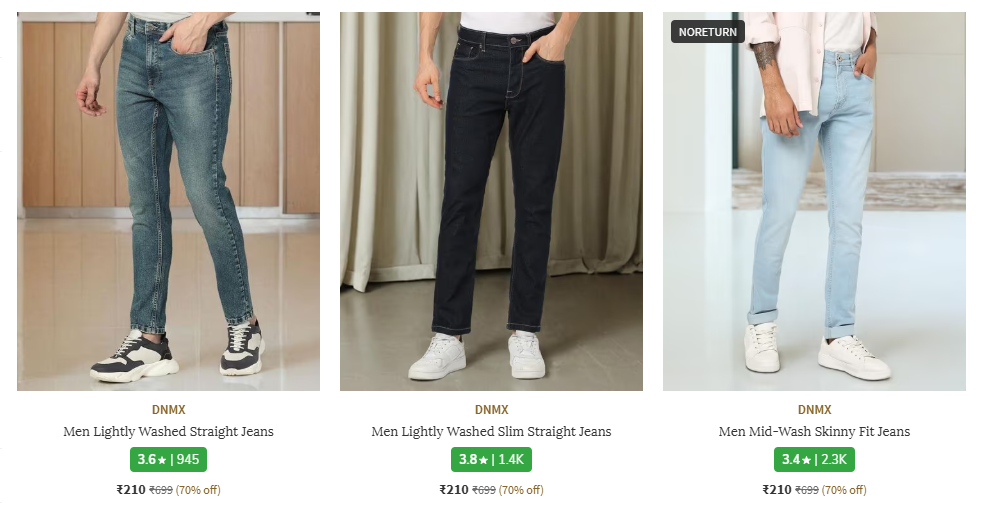Click the 3.8 star rating badge
The width and height of the screenshot is (1002, 523).
491,460
